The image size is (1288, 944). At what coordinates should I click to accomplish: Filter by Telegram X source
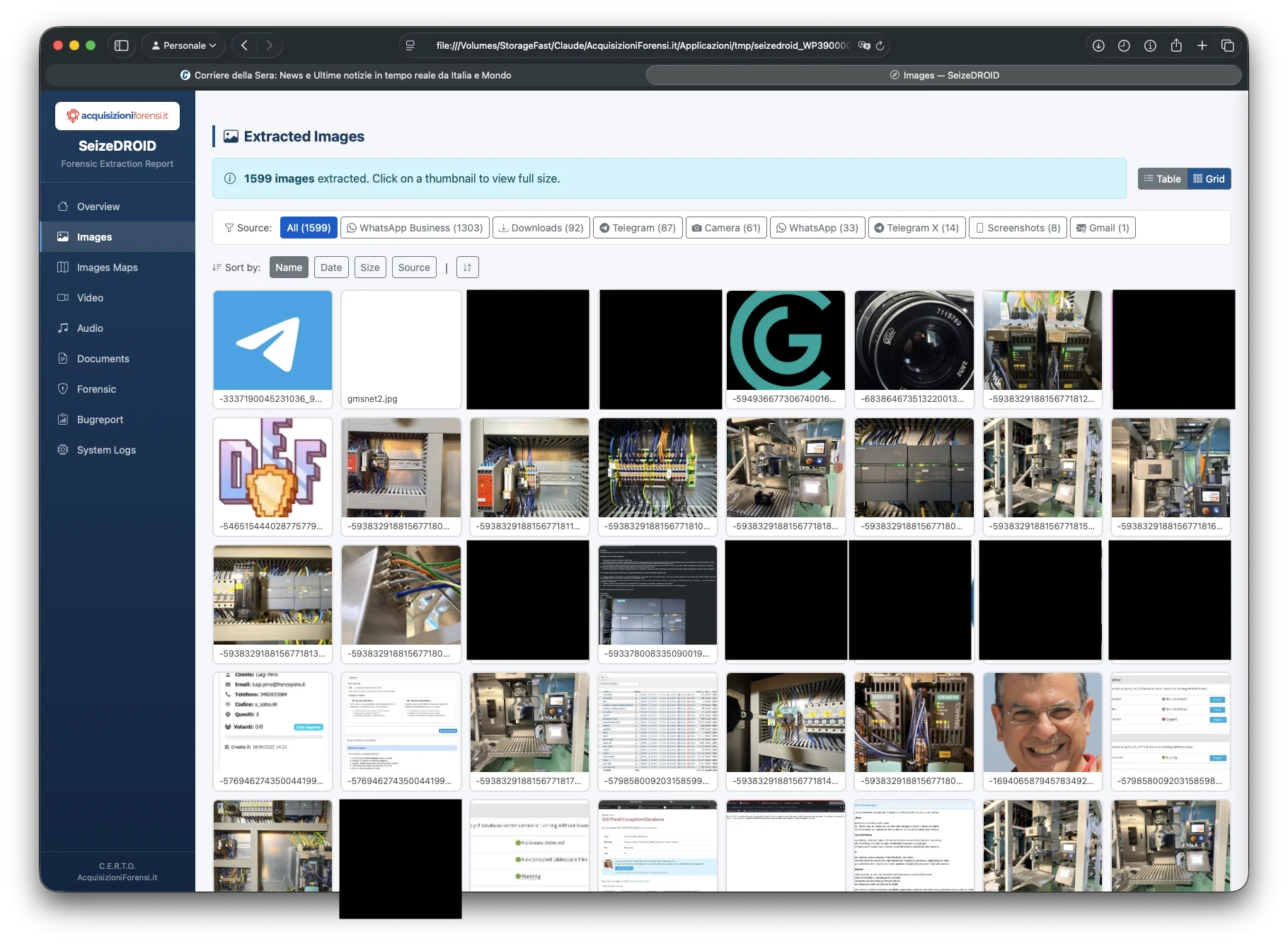(x=916, y=228)
